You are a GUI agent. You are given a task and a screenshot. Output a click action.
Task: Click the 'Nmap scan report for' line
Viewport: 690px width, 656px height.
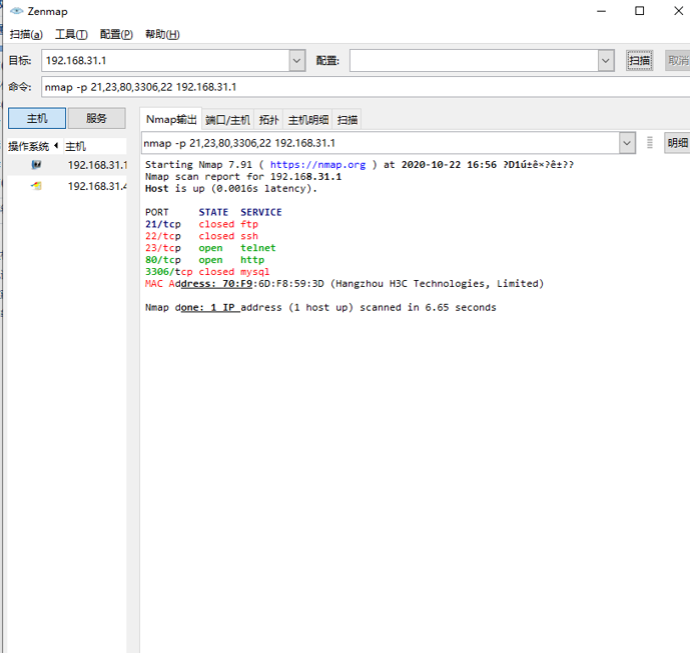243,176
